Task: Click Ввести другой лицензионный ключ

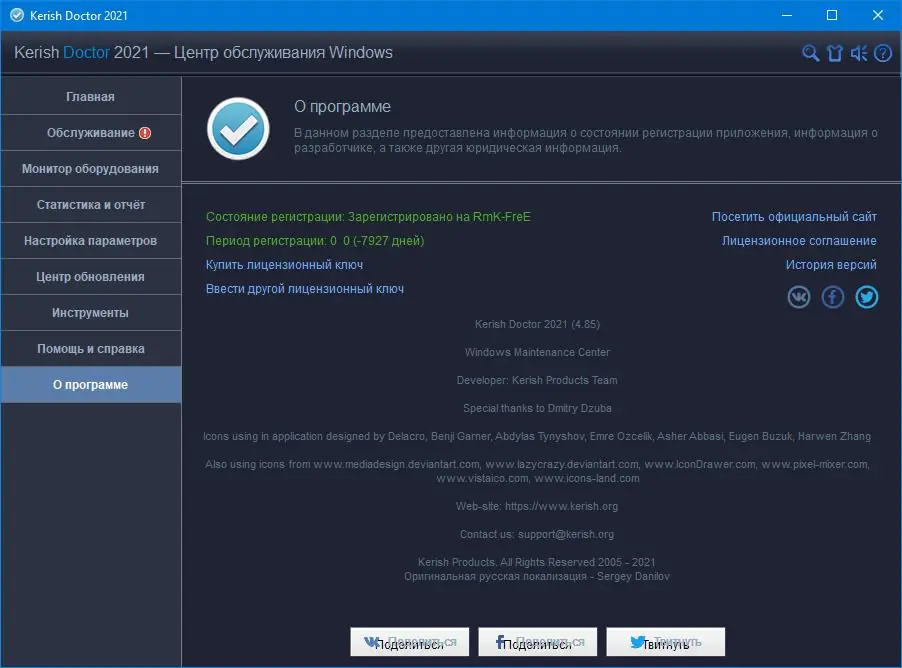Action: pos(305,289)
